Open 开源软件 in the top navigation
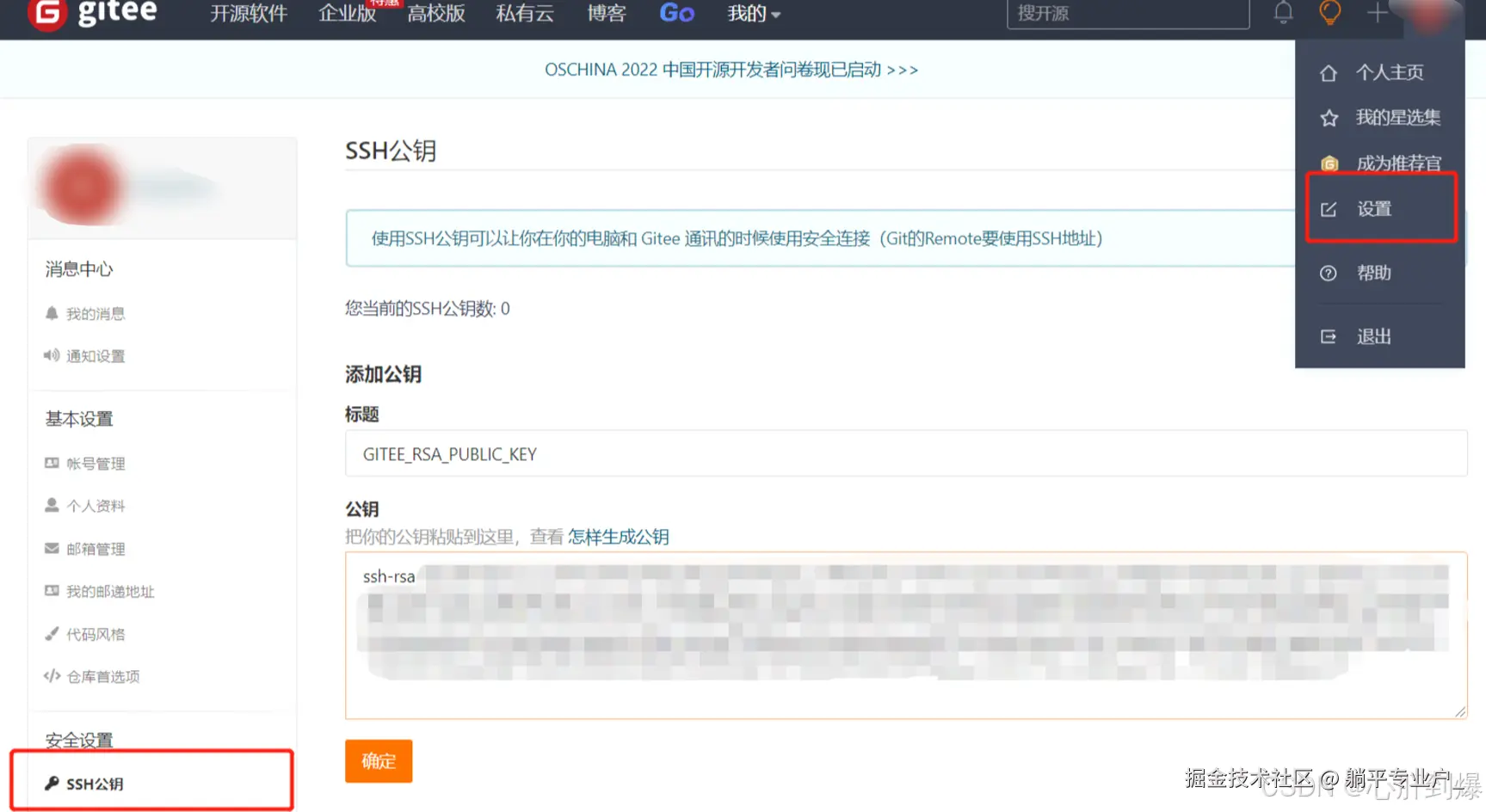Viewport: 1486px width, 812px height. (249, 14)
